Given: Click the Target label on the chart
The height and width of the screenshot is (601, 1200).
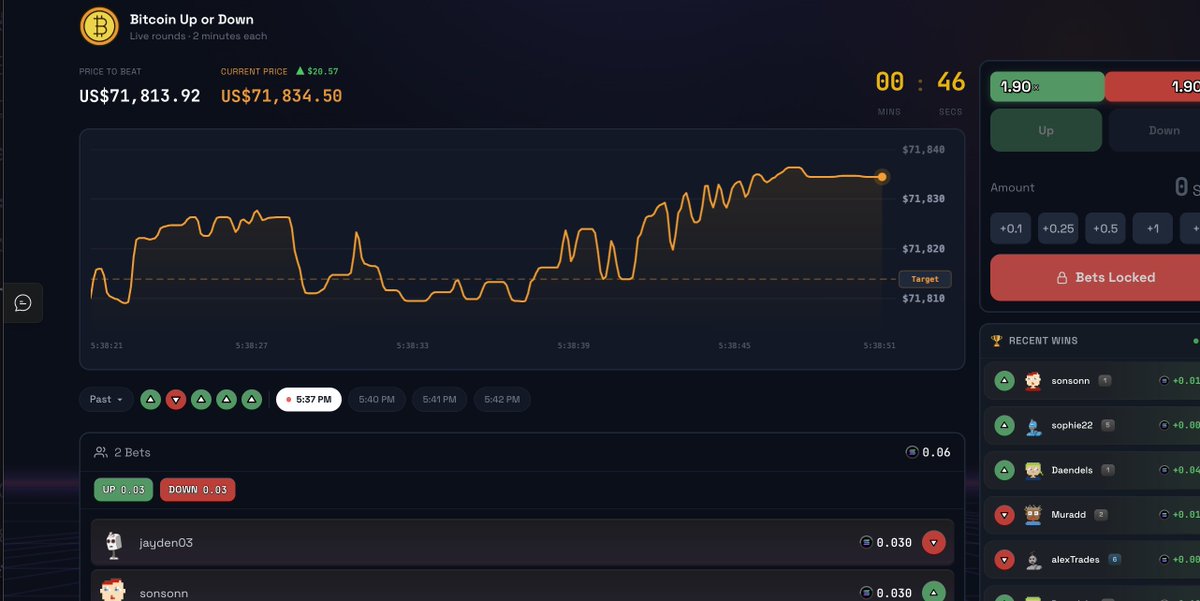Looking at the screenshot, I should pos(925,279).
